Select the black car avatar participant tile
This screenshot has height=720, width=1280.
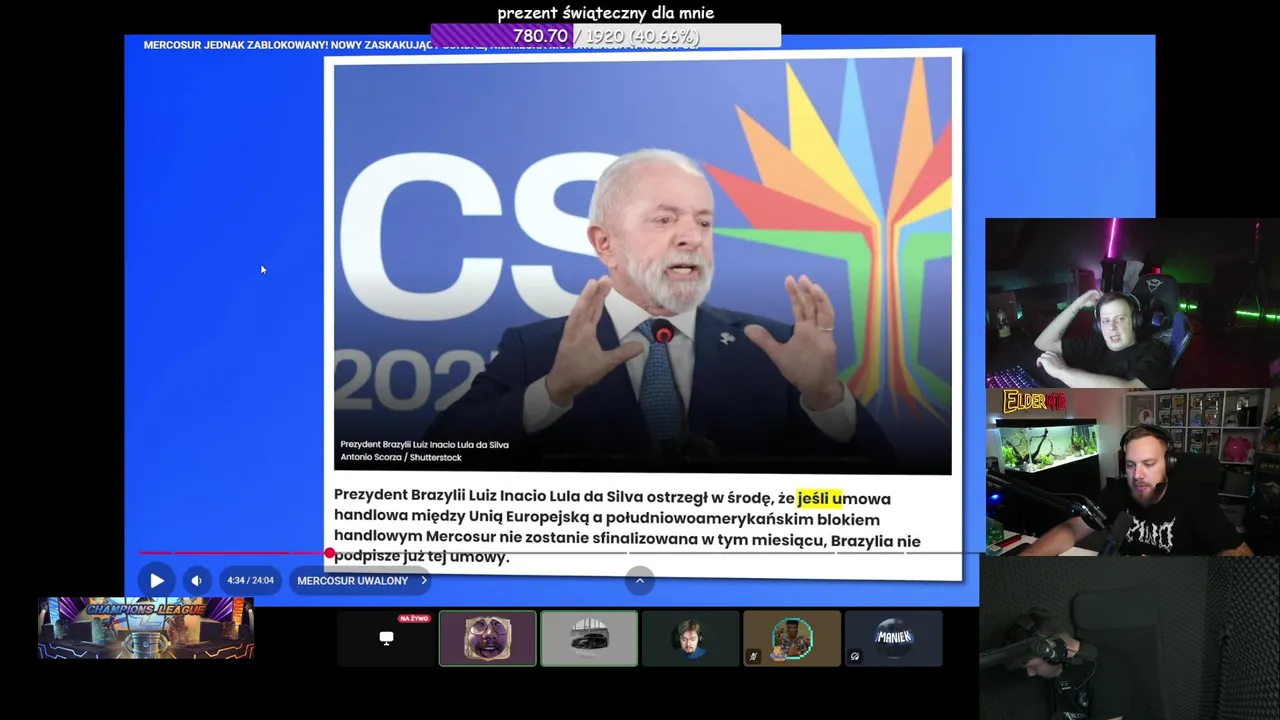click(x=589, y=638)
